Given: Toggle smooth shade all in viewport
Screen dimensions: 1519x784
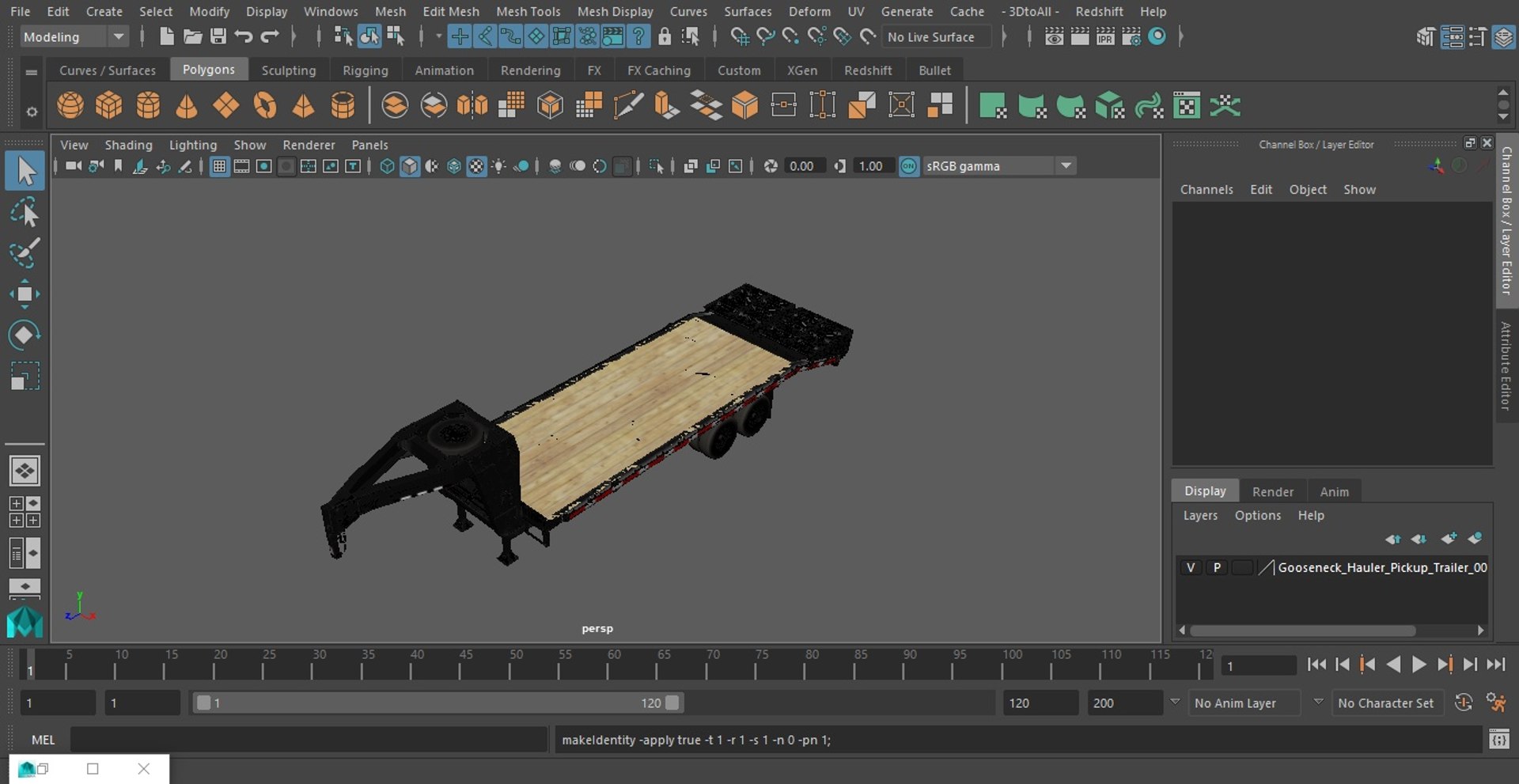Looking at the screenshot, I should pyautogui.click(x=410, y=166).
